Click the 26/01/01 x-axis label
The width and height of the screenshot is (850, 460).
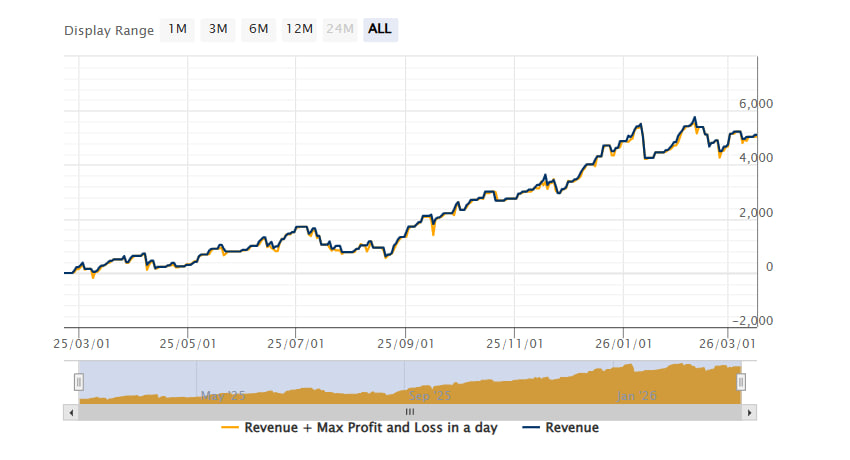point(623,344)
